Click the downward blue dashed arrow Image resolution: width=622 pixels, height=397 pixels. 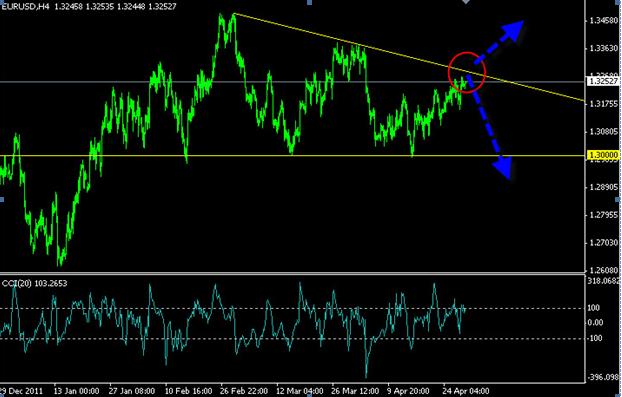tap(489, 126)
